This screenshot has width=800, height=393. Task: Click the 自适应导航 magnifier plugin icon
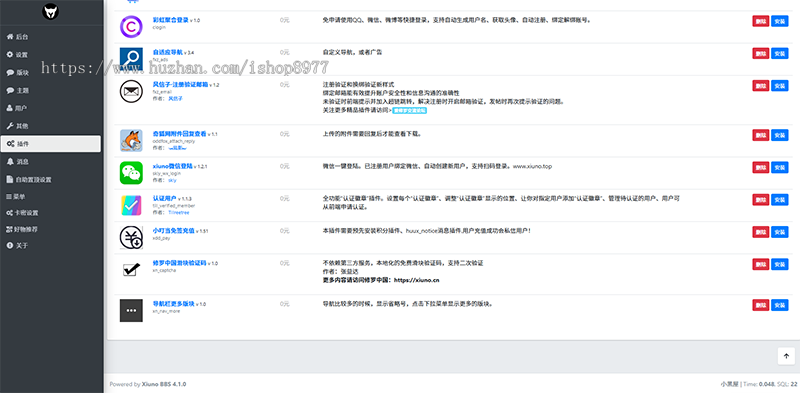(131, 59)
